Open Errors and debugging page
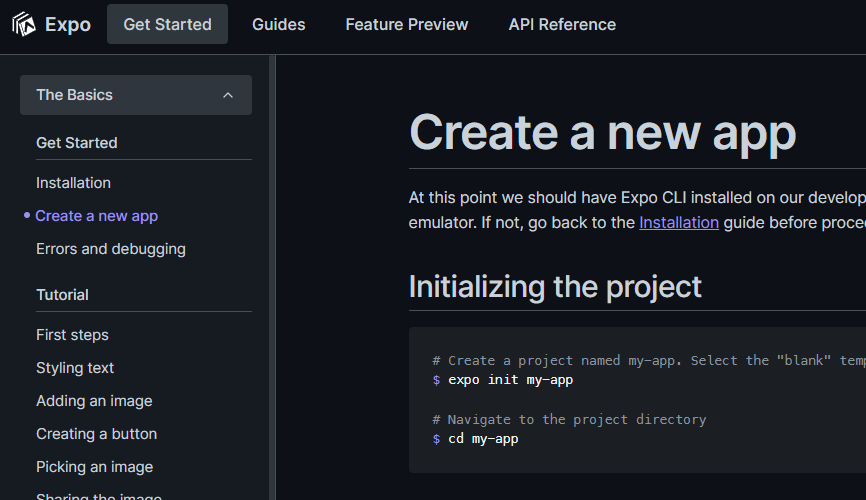Image resolution: width=866 pixels, height=500 pixels. point(111,249)
